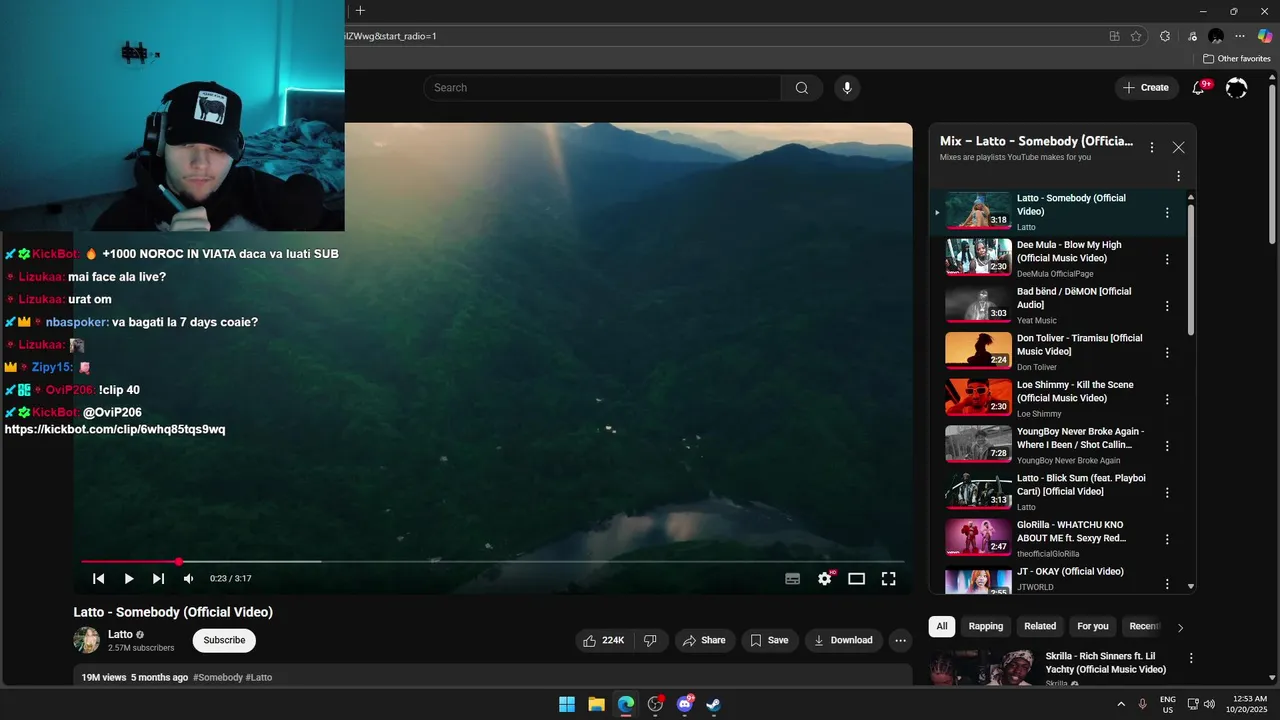Dislike the video

coord(650,640)
